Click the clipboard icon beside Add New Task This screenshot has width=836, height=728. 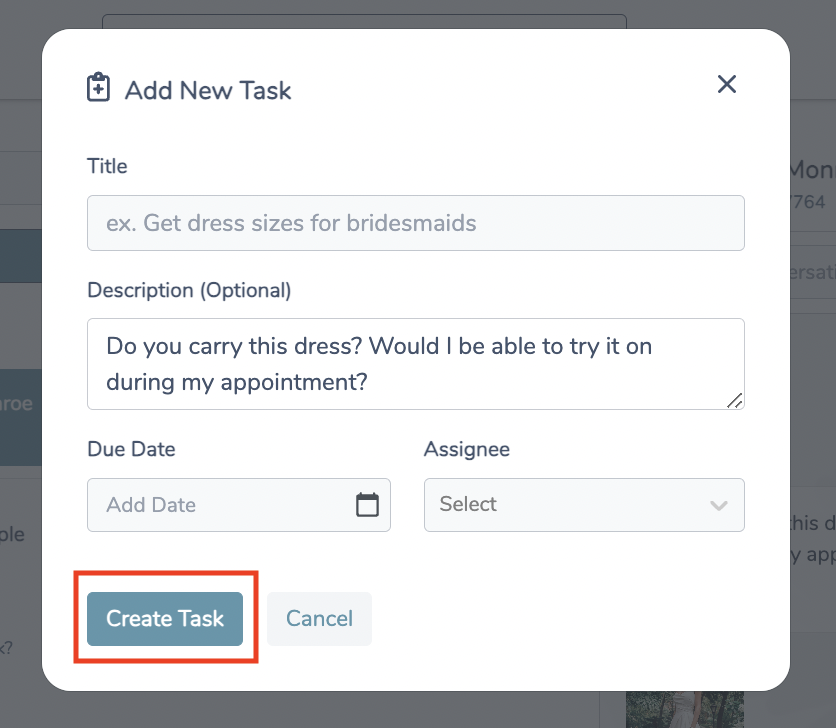tap(98, 89)
